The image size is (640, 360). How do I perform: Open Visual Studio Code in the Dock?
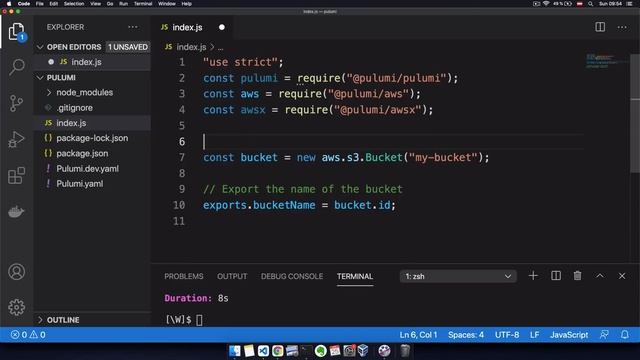[263, 351]
